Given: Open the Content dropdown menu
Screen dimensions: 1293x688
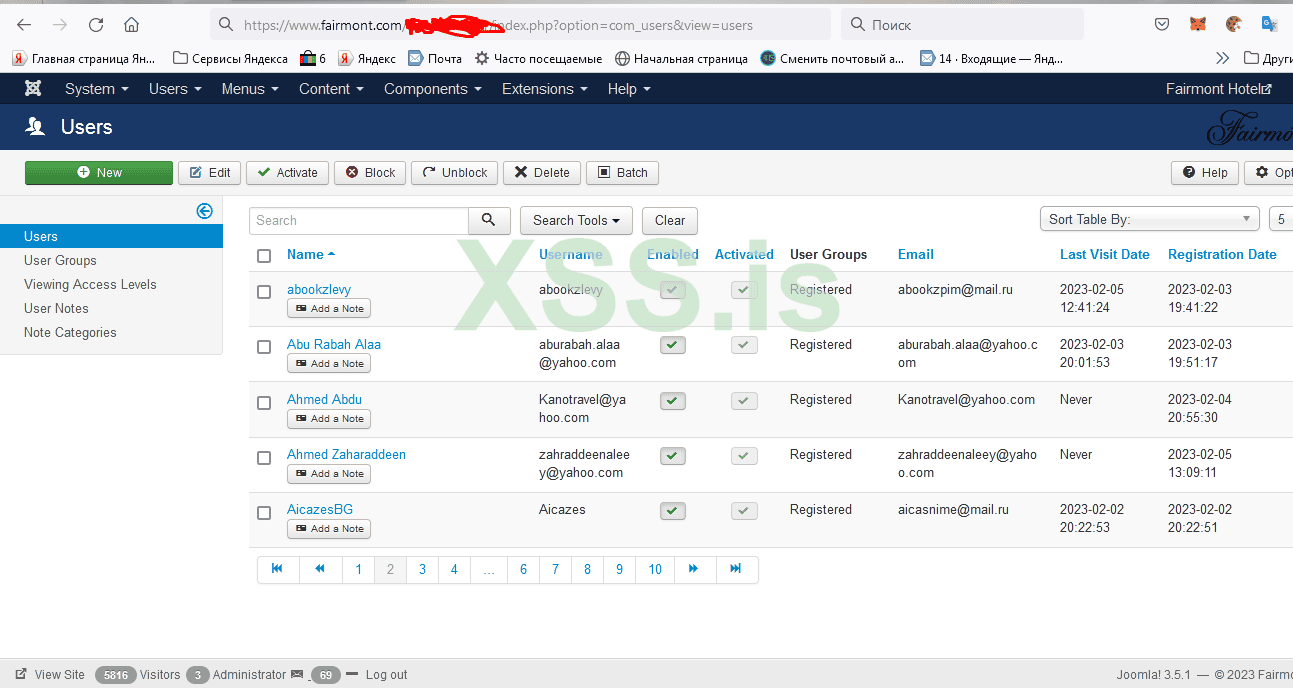Looking at the screenshot, I should (331, 89).
